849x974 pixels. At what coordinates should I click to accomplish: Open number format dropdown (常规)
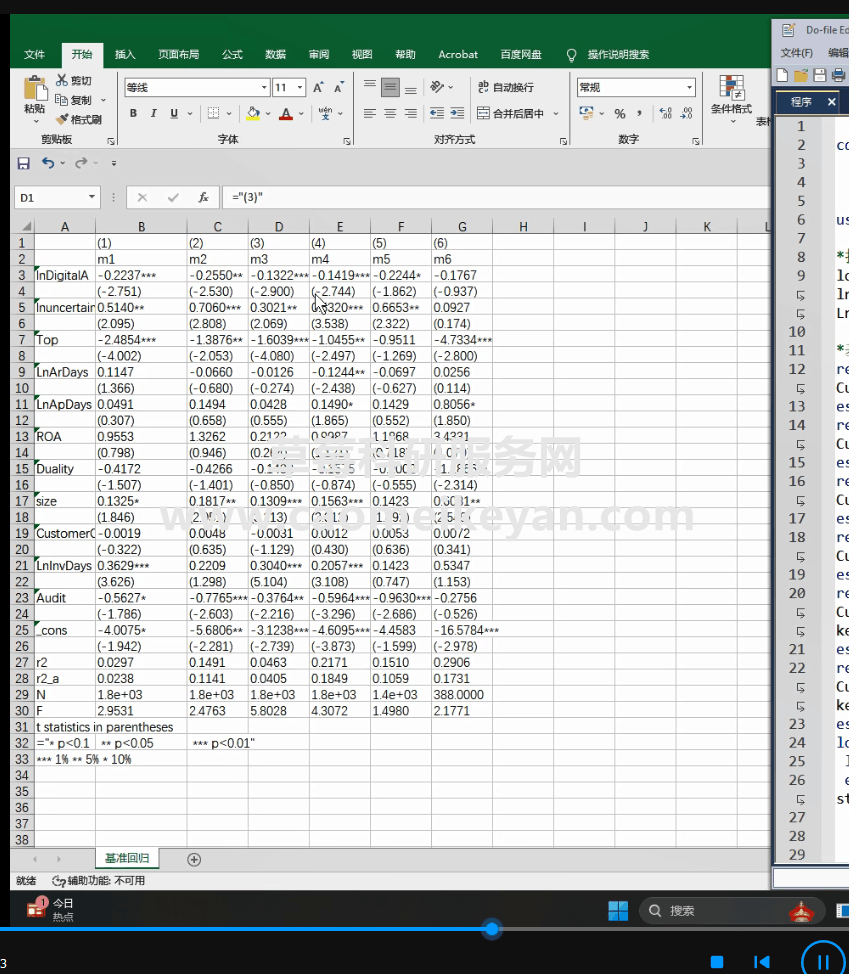(x=689, y=88)
